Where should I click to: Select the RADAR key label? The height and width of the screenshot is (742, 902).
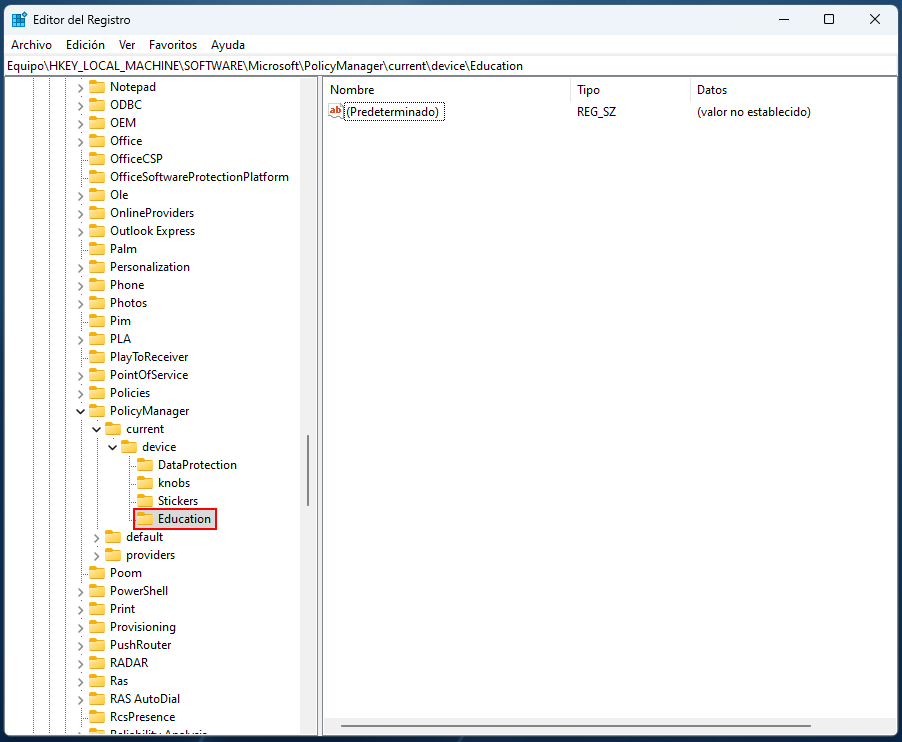(x=129, y=663)
